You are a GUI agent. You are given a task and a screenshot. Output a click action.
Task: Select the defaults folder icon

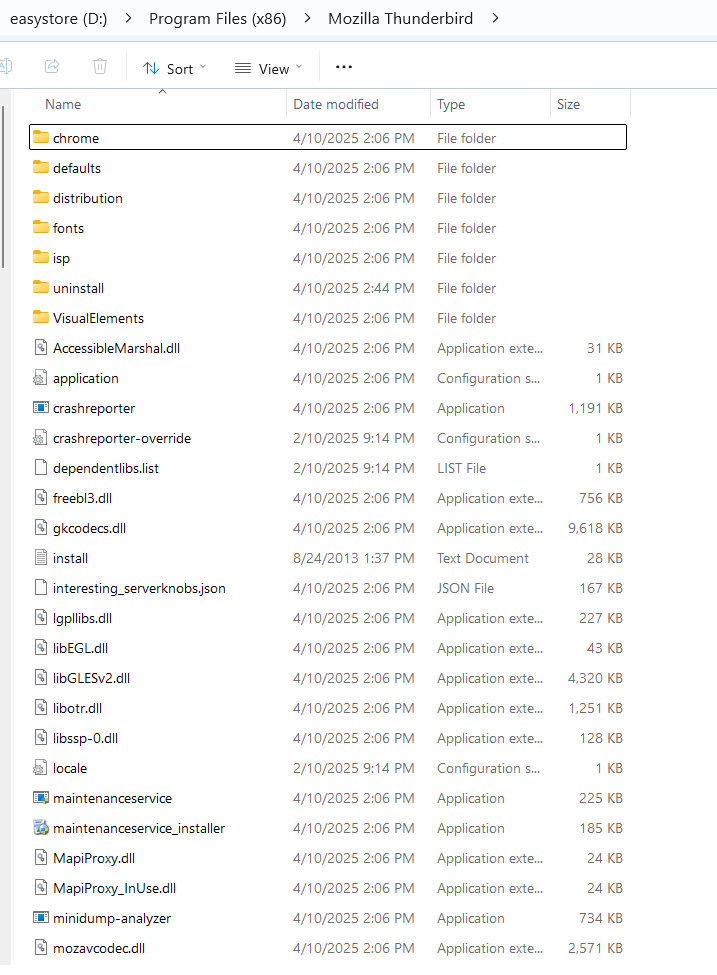point(41,167)
